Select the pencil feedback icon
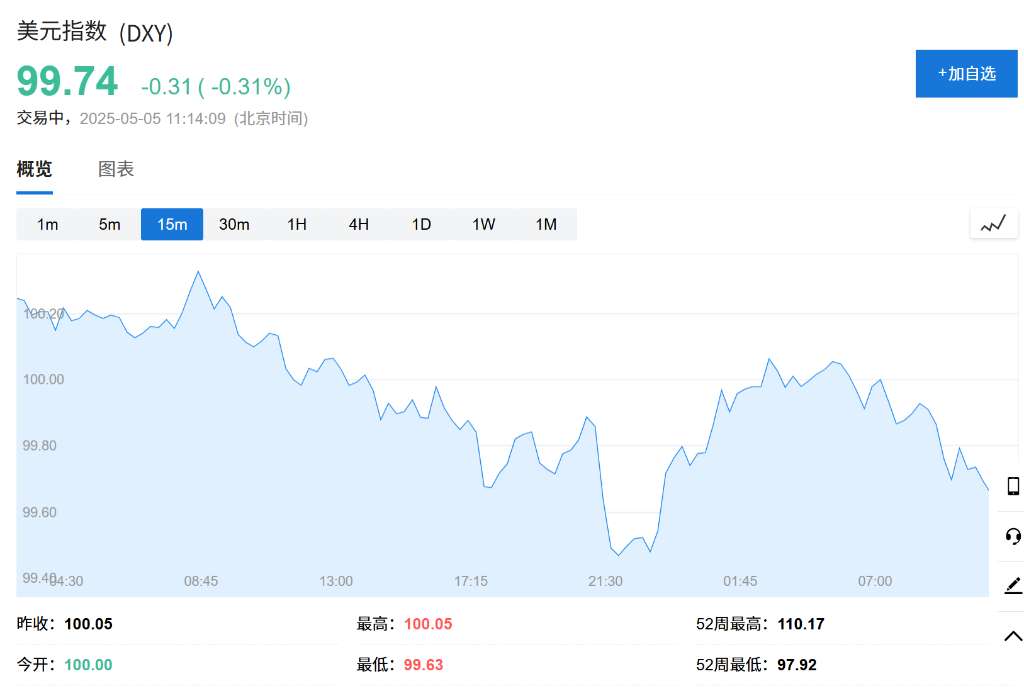 click(1011, 587)
